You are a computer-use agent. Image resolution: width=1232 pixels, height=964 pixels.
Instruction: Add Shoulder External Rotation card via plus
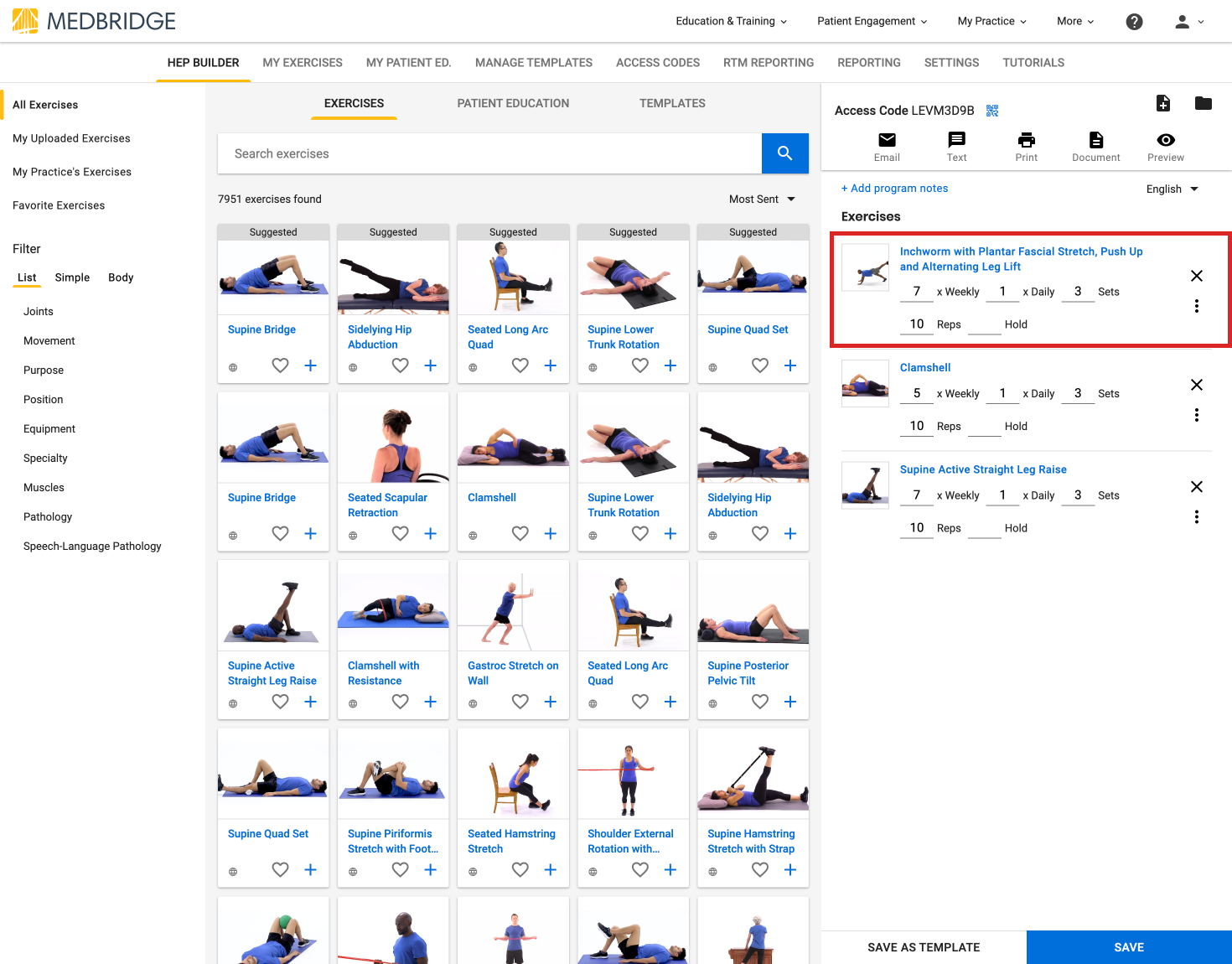pyautogui.click(x=670, y=870)
